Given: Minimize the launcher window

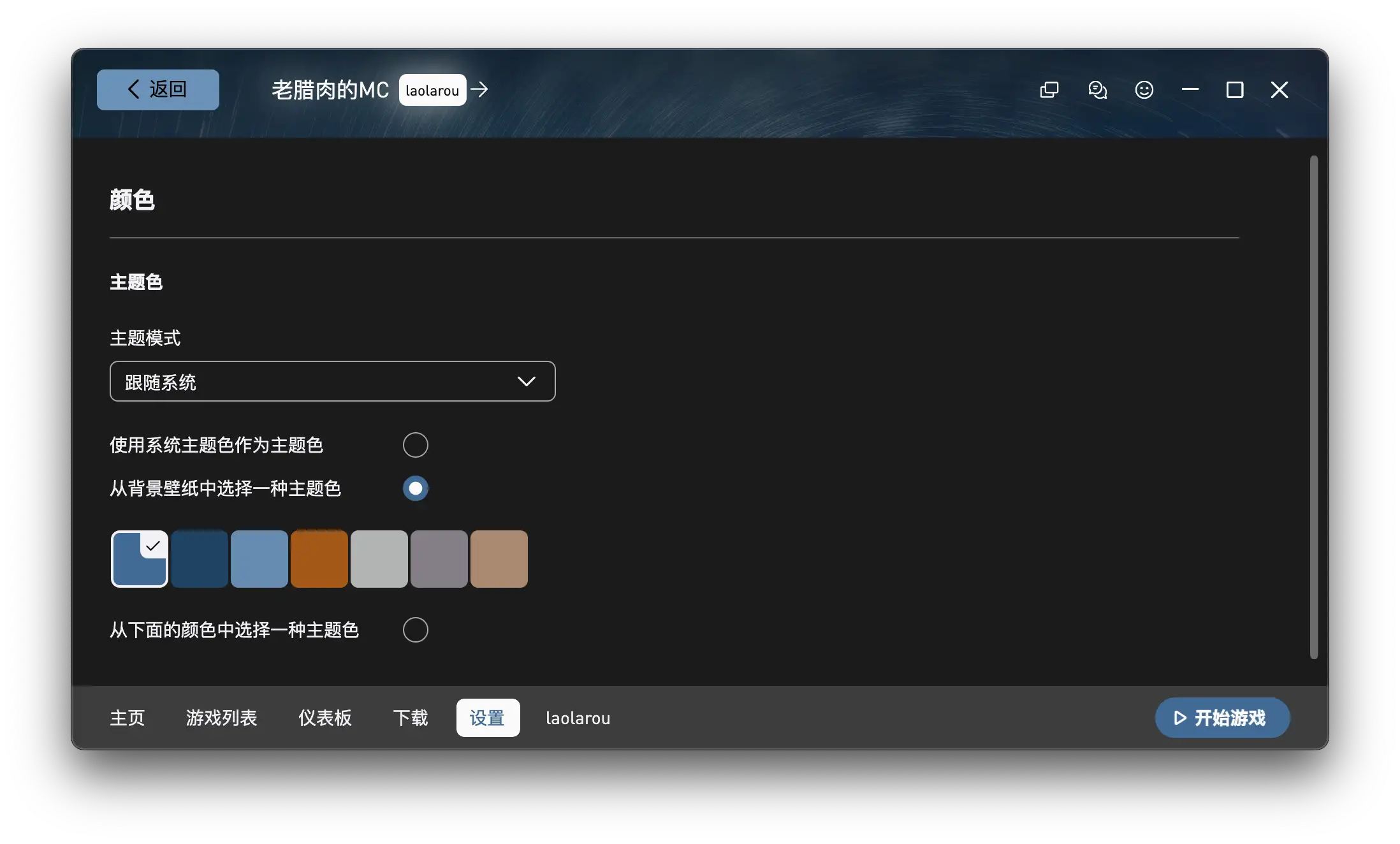Looking at the screenshot, I should click(x=1190, y=90).
